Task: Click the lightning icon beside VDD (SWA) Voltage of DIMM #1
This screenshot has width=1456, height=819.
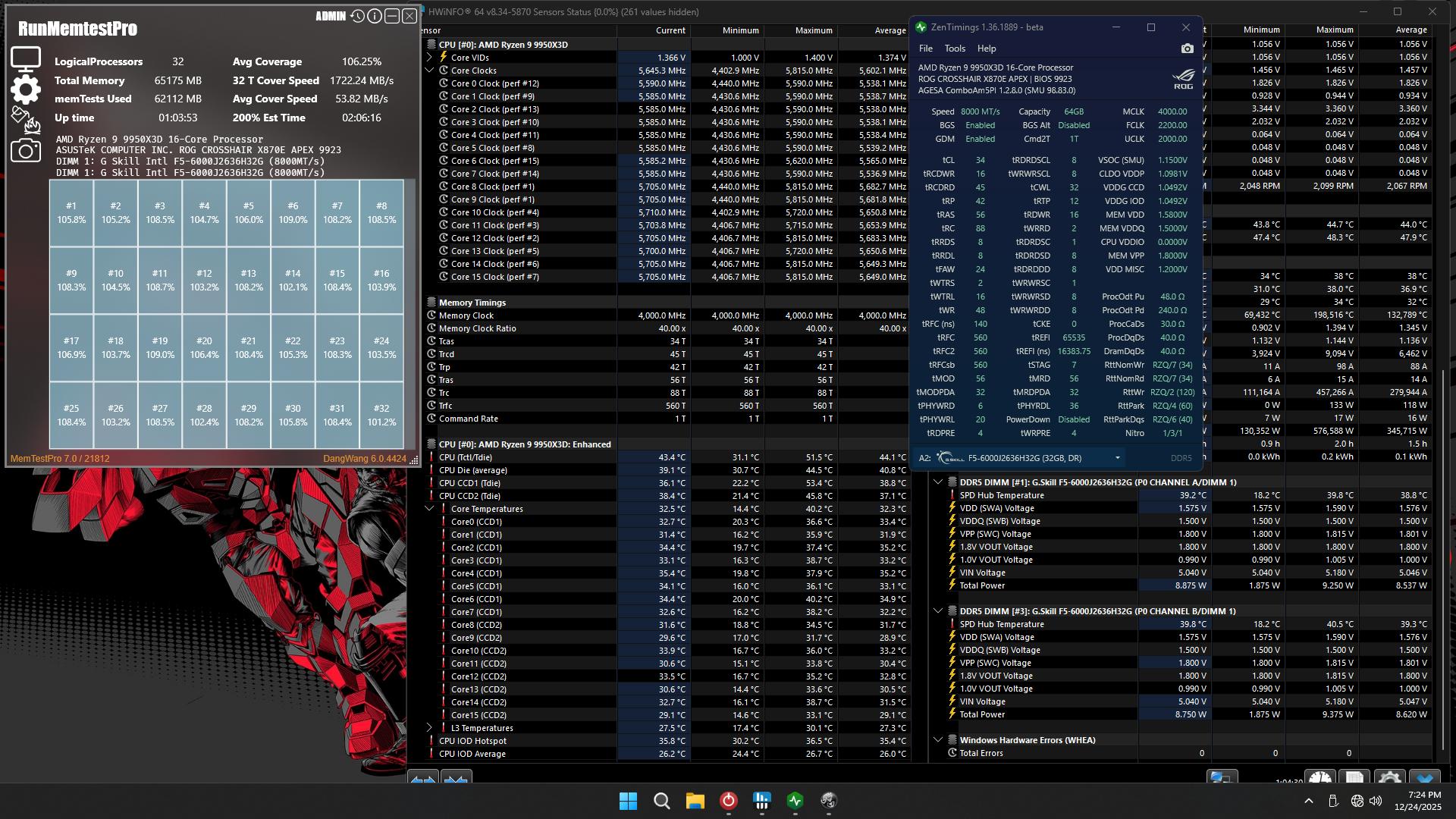Action: click(952, 508)
